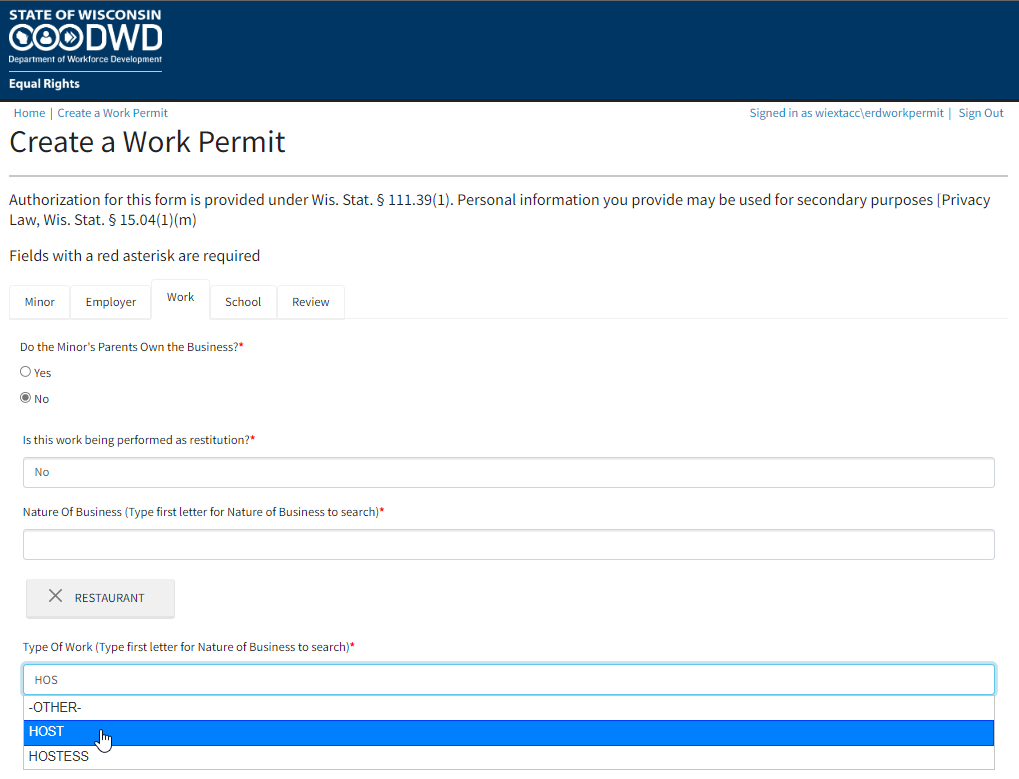The height and width of the screenshot is (779, 1019).
Task: Select the Work tab
Action: (x=180, y=297)
